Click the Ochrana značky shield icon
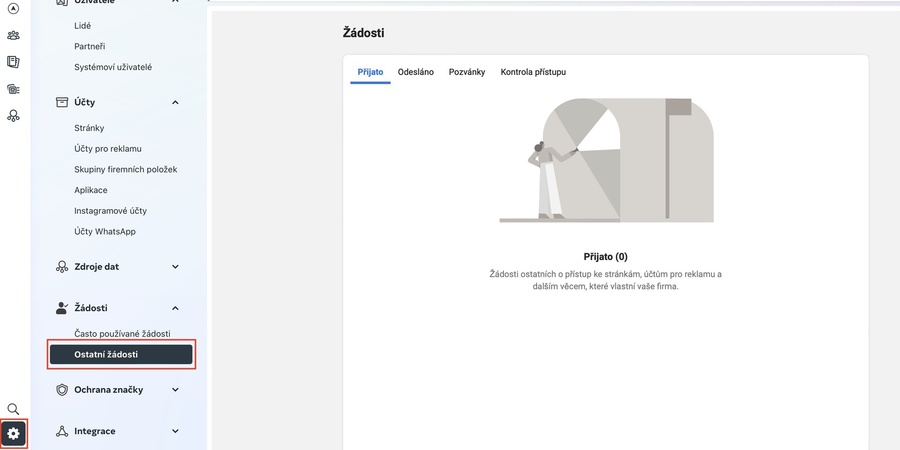Screen dimensions: 900x450 [x=61, y=390]
